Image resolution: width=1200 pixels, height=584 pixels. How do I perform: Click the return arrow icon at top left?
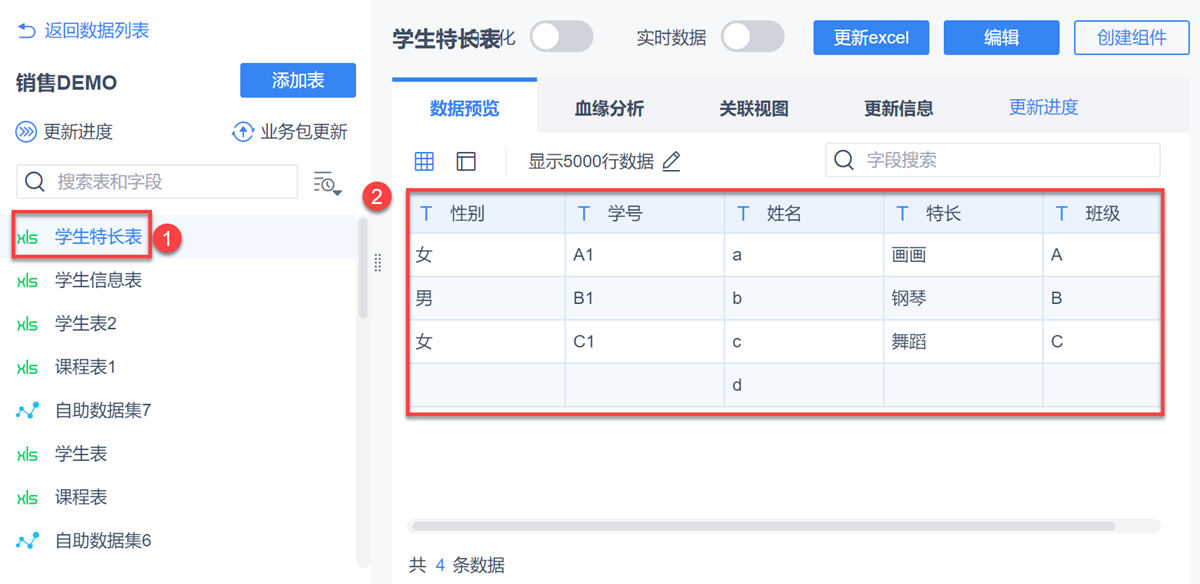pos(26,31)
